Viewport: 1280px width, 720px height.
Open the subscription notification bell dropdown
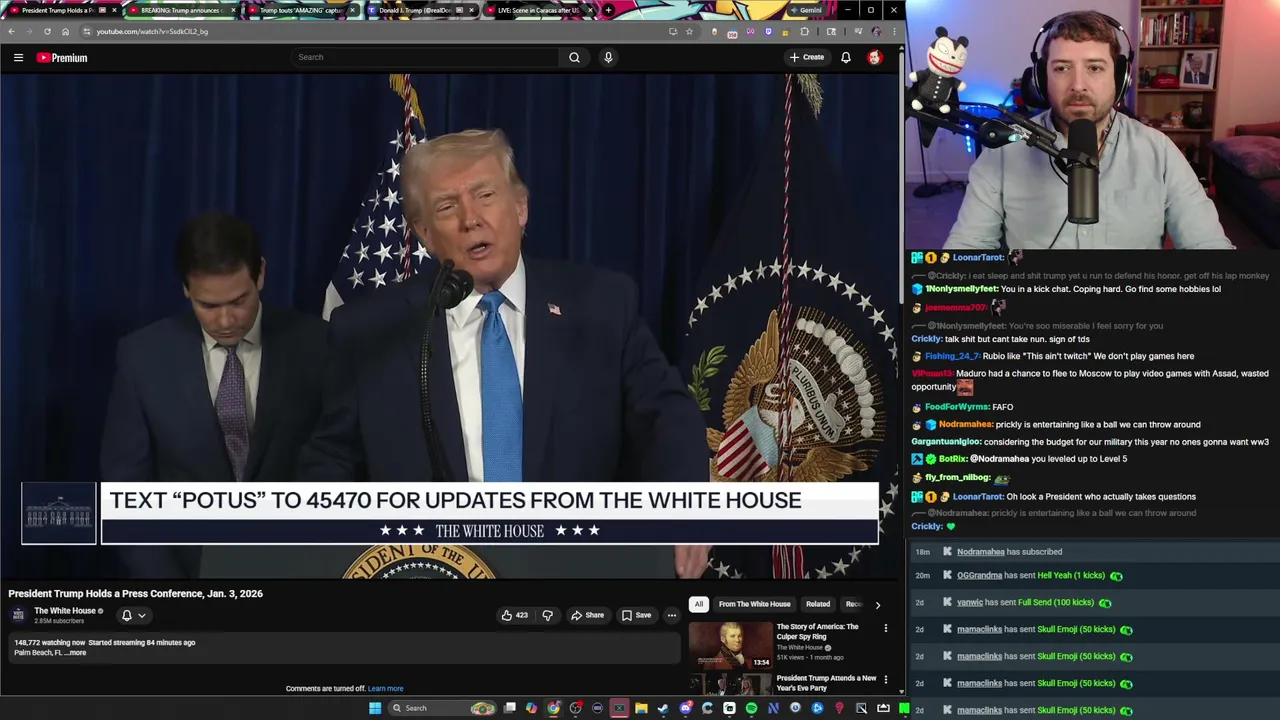coord(134,615)
